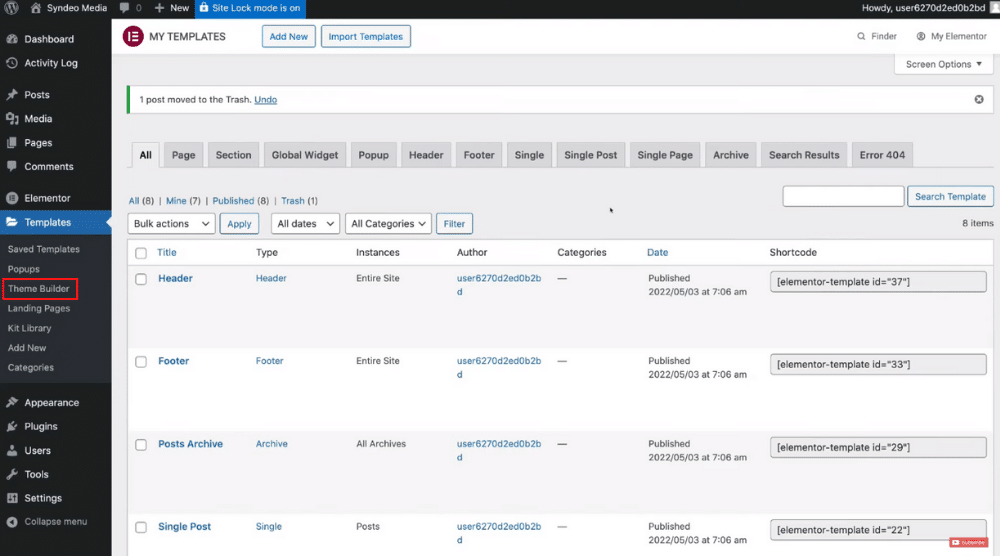Sort by the Date column header
1000x556 pixels.
(x=658, y=252)
